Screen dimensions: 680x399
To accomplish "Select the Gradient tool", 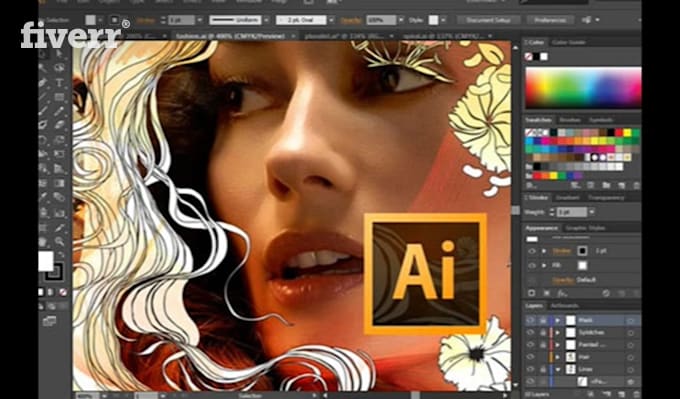I will point(59,183).
